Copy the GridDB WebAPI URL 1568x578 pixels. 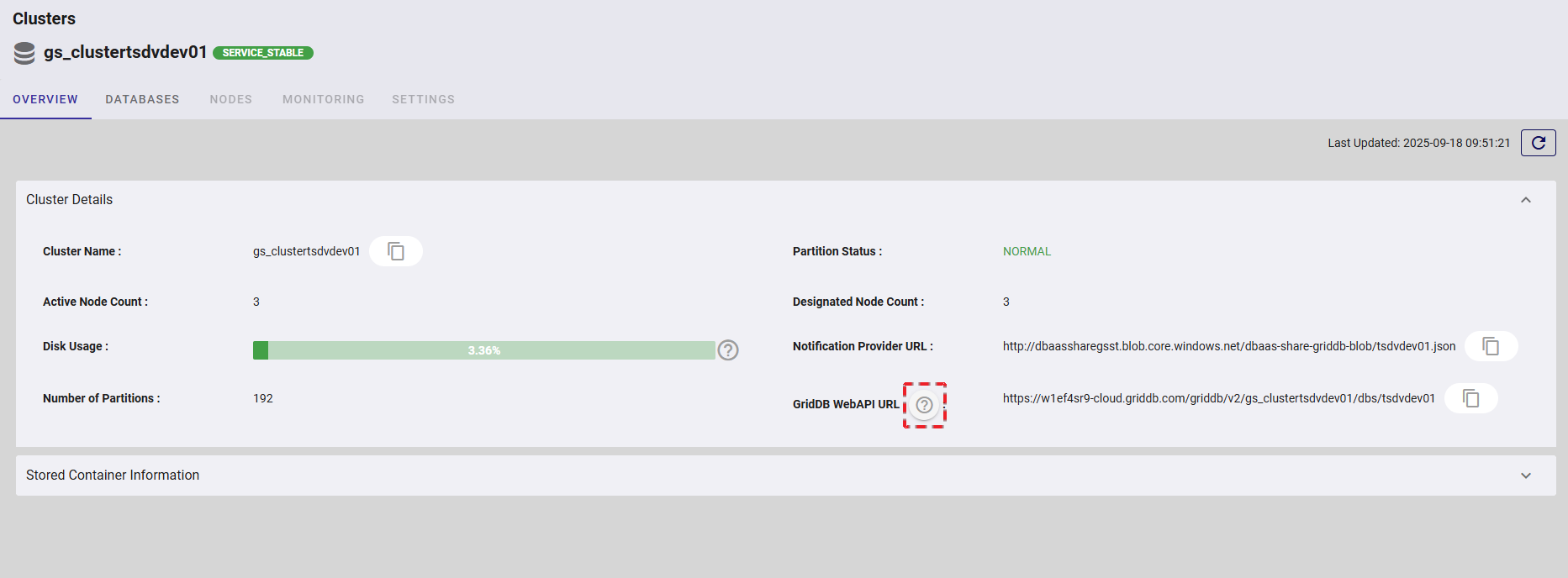tap(1470, 398)
